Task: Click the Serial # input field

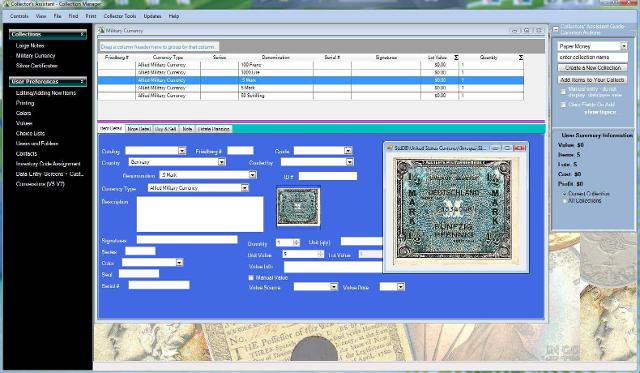Action: [159, 285]
